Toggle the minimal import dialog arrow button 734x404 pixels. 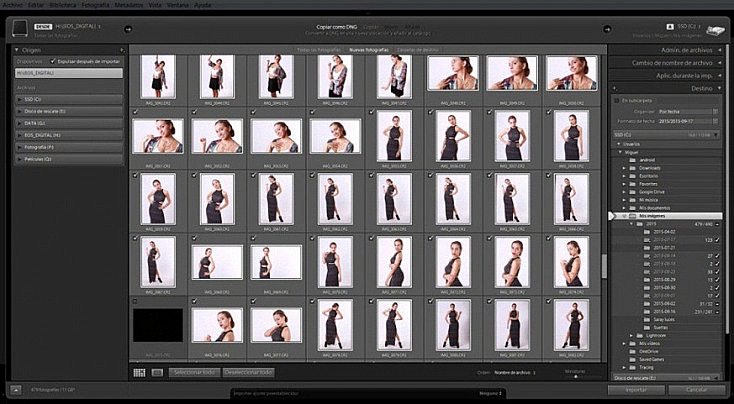(15, 389)
